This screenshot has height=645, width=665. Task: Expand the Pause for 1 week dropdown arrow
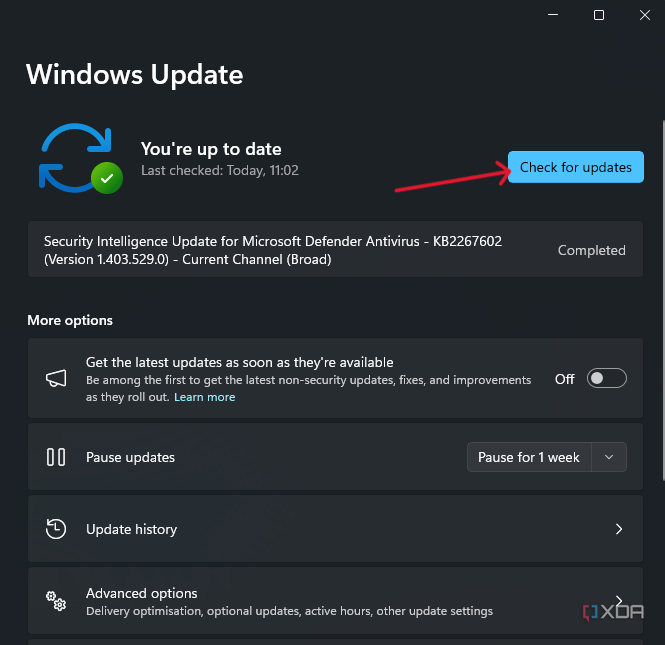point(609,457)
